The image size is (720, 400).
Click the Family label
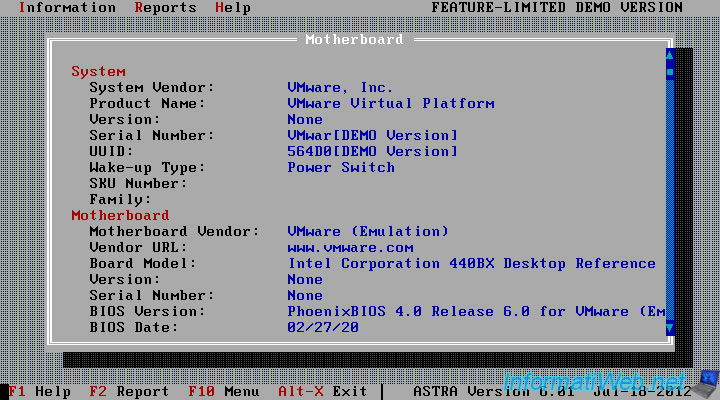(120, 200)
